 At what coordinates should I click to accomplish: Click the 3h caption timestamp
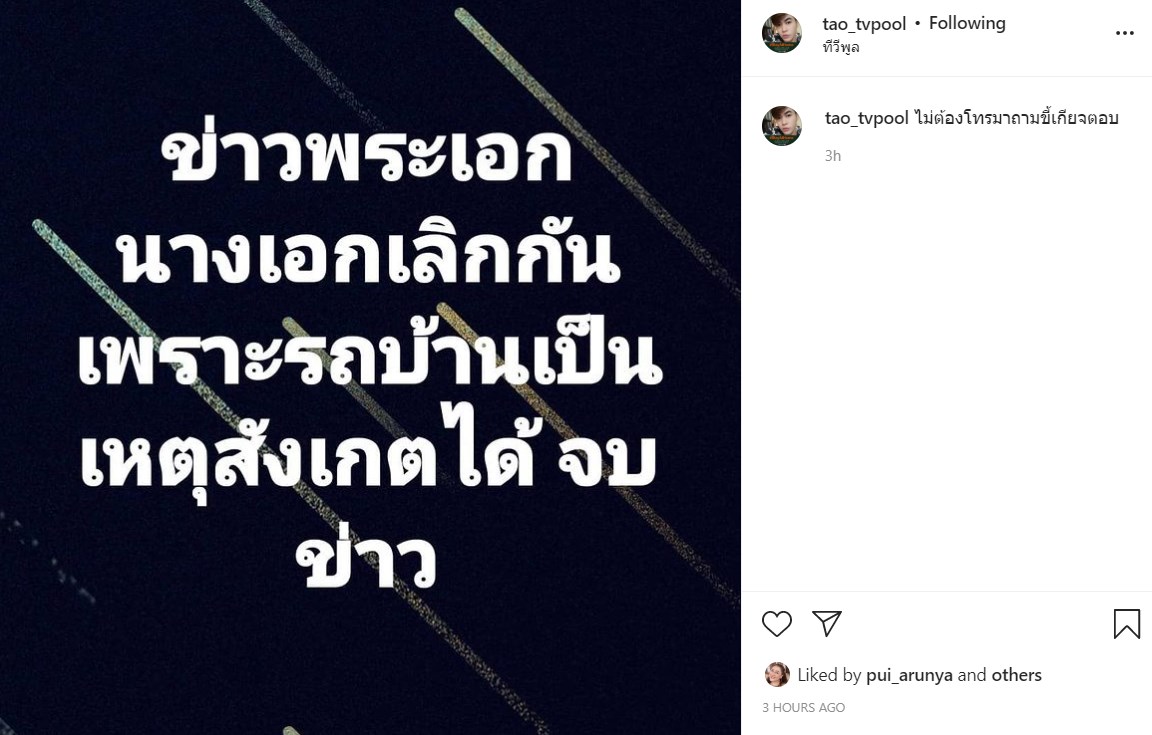point(832,156)
